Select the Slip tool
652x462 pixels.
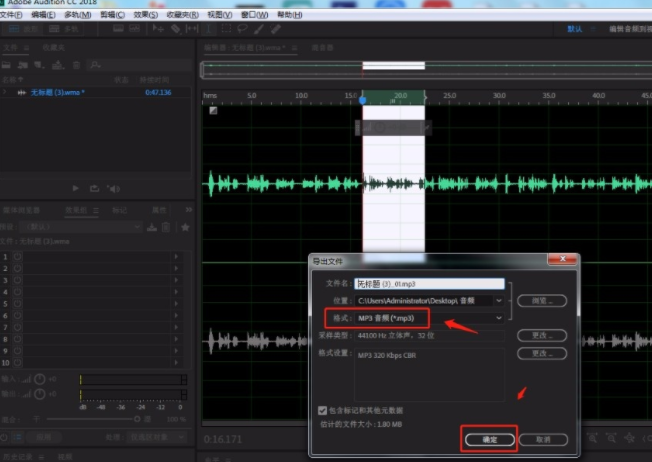(192, 29)
